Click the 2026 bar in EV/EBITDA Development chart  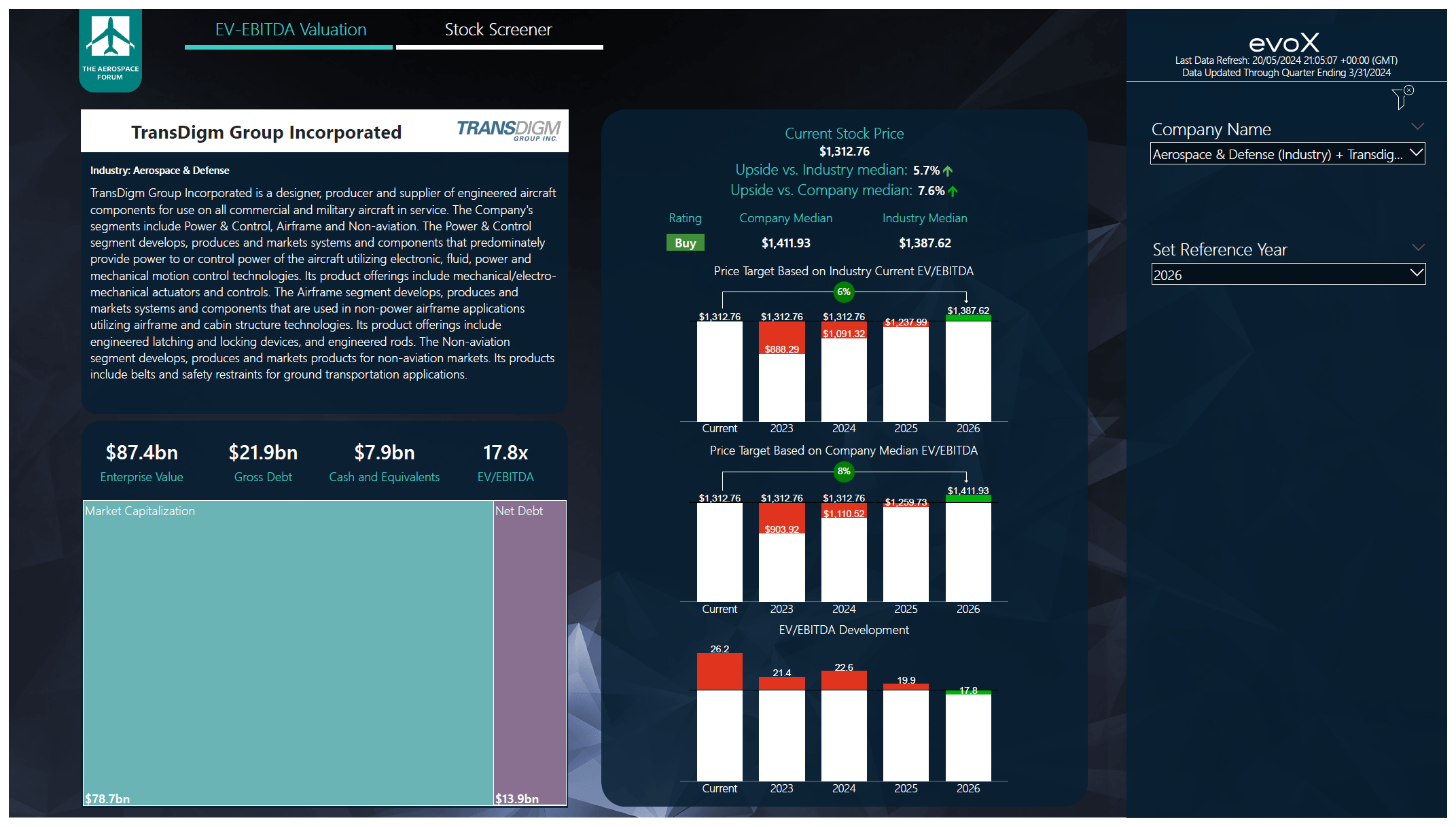point(967,734)
